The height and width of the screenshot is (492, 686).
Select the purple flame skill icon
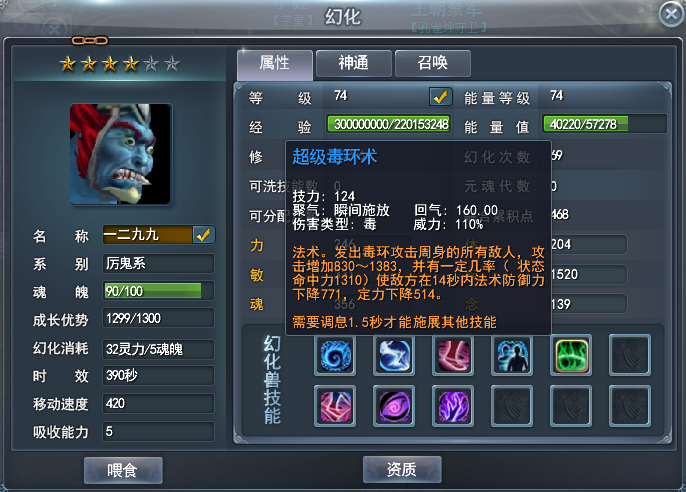click(453, 406)
